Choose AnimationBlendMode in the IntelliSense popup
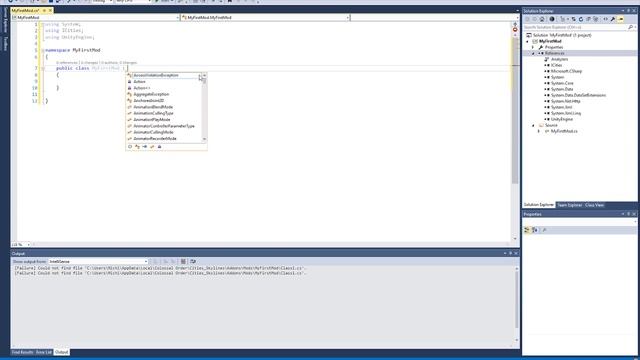The image size is (640, 360). pos(153,107)
